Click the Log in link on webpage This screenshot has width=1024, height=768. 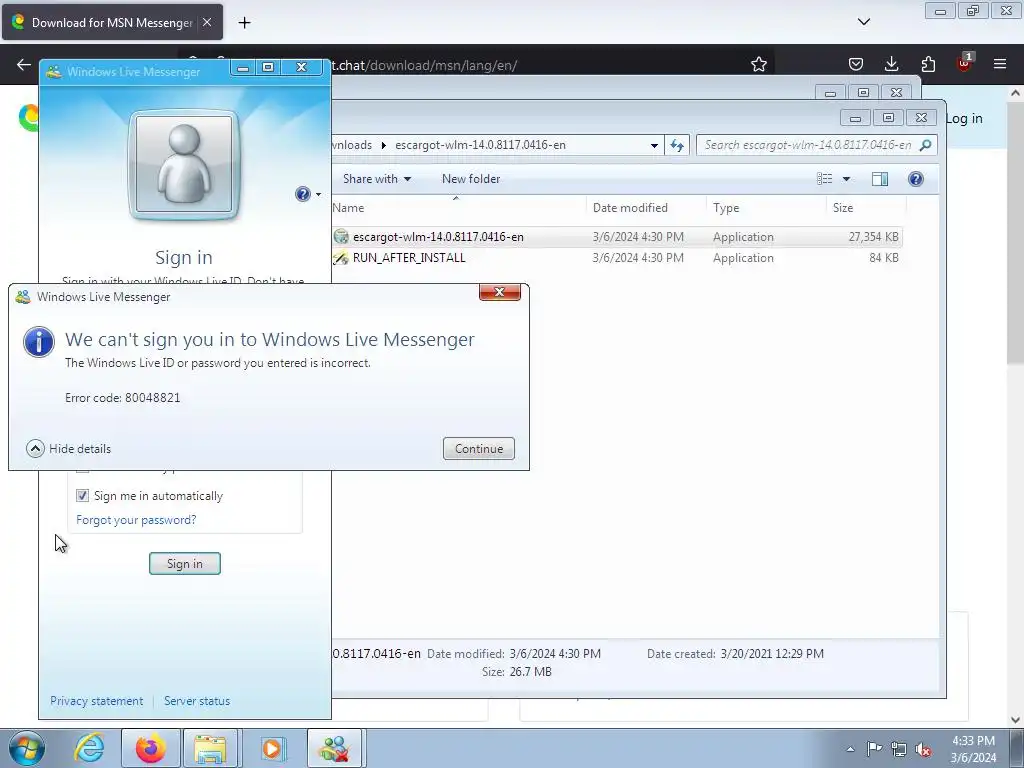click(x=964, y=118)
